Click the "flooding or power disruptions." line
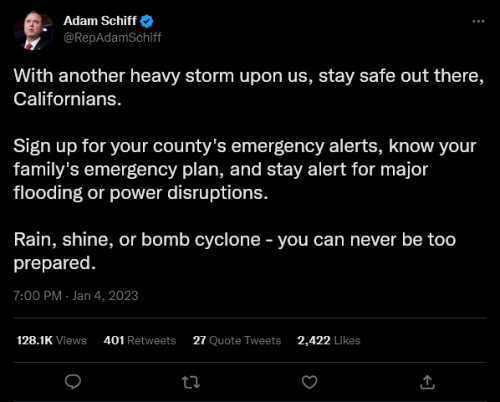 pos(141,193)
